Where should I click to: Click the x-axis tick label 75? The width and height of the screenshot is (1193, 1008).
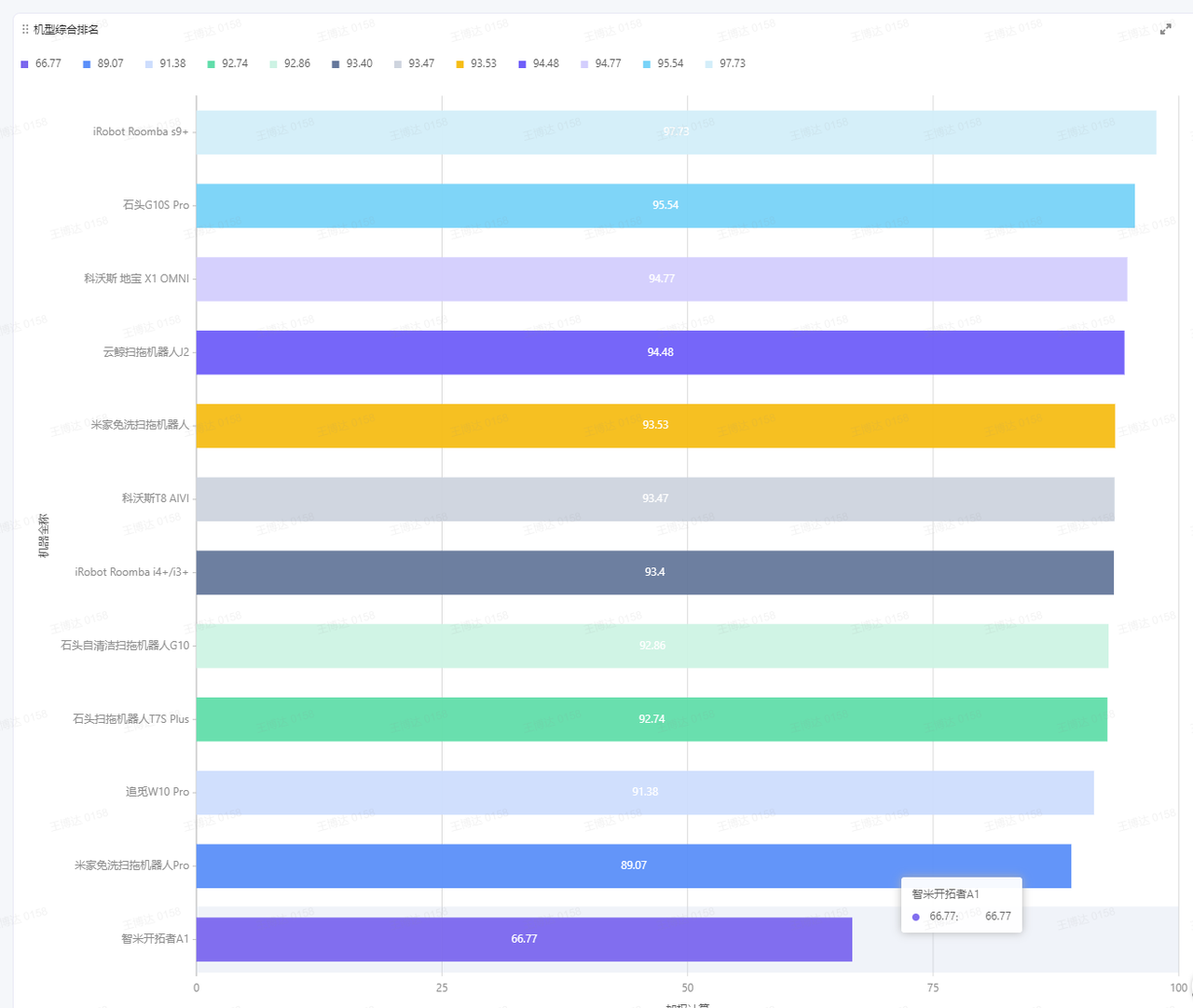933,988
